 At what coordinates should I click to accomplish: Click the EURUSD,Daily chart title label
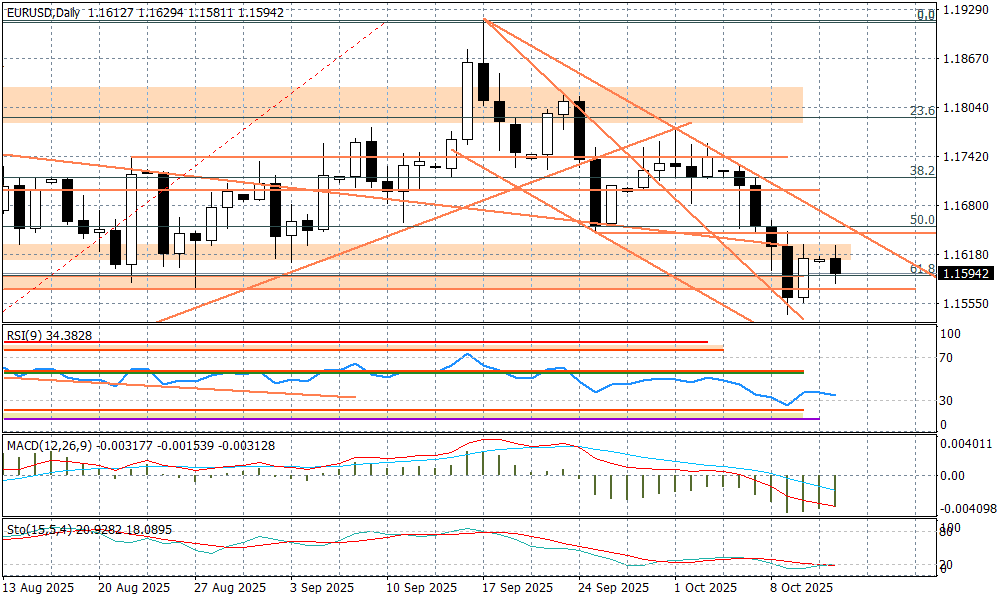(x=42, y=12)
